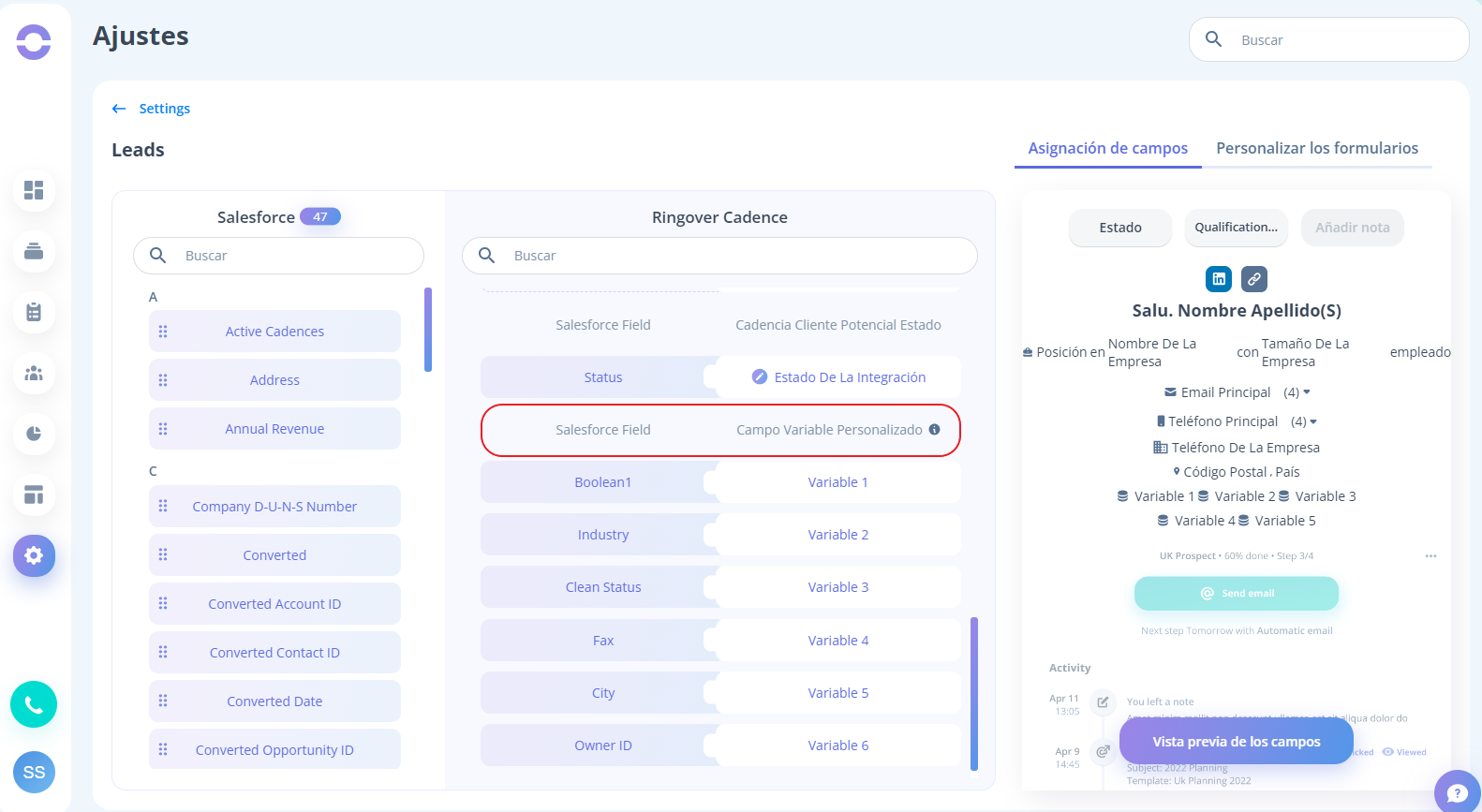The width and height of the screenshot is (1482, 812).
Task: Click the drag handle on Address field
Action: pyautogui.click(x=163, y=380)
